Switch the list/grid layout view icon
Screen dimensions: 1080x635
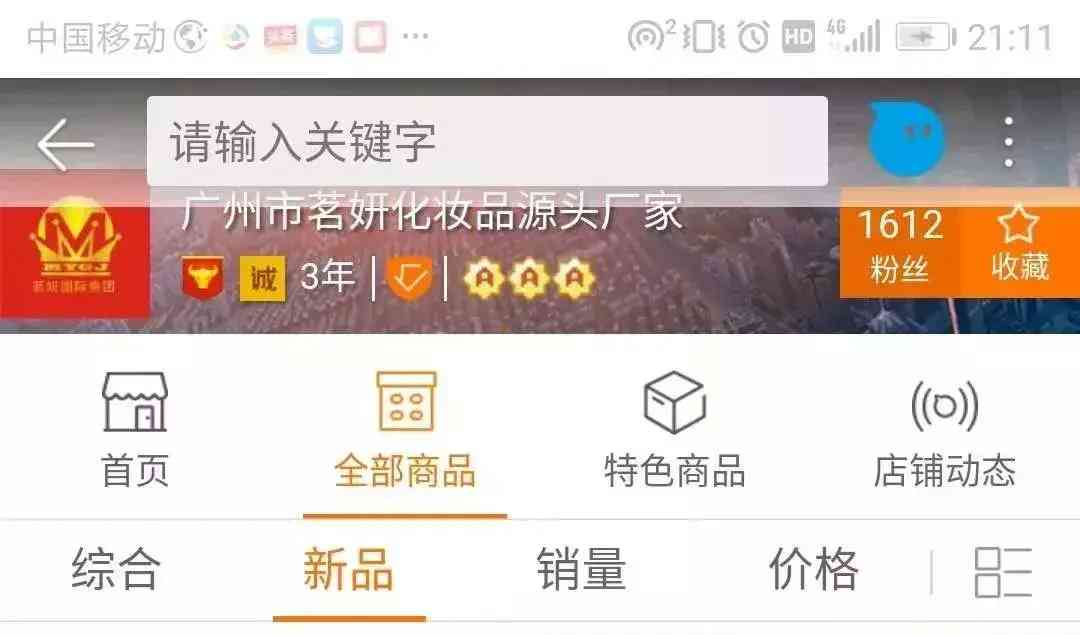[x=1003, y=572]
